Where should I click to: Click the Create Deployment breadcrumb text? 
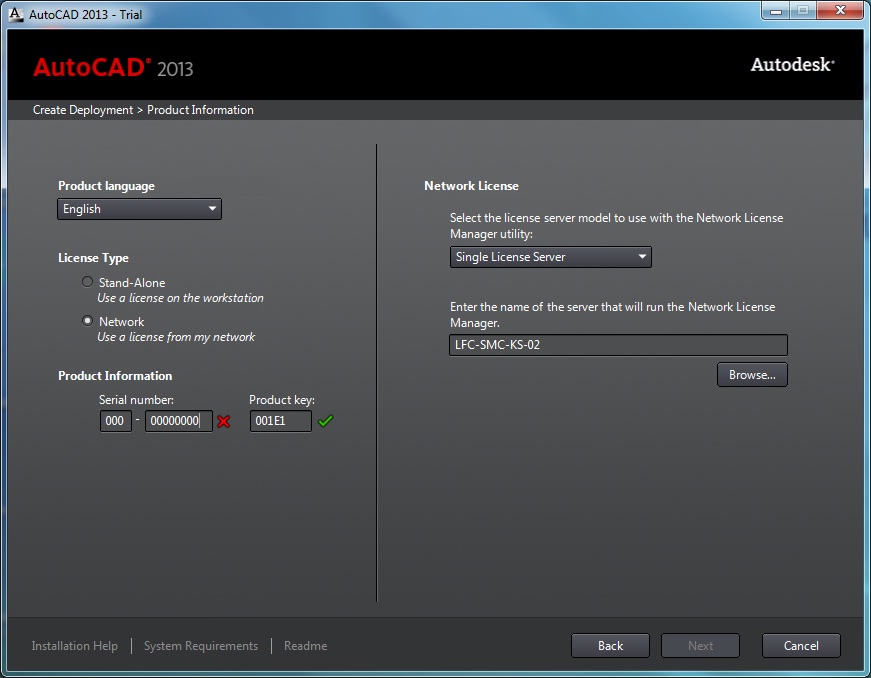pos(83,110)
